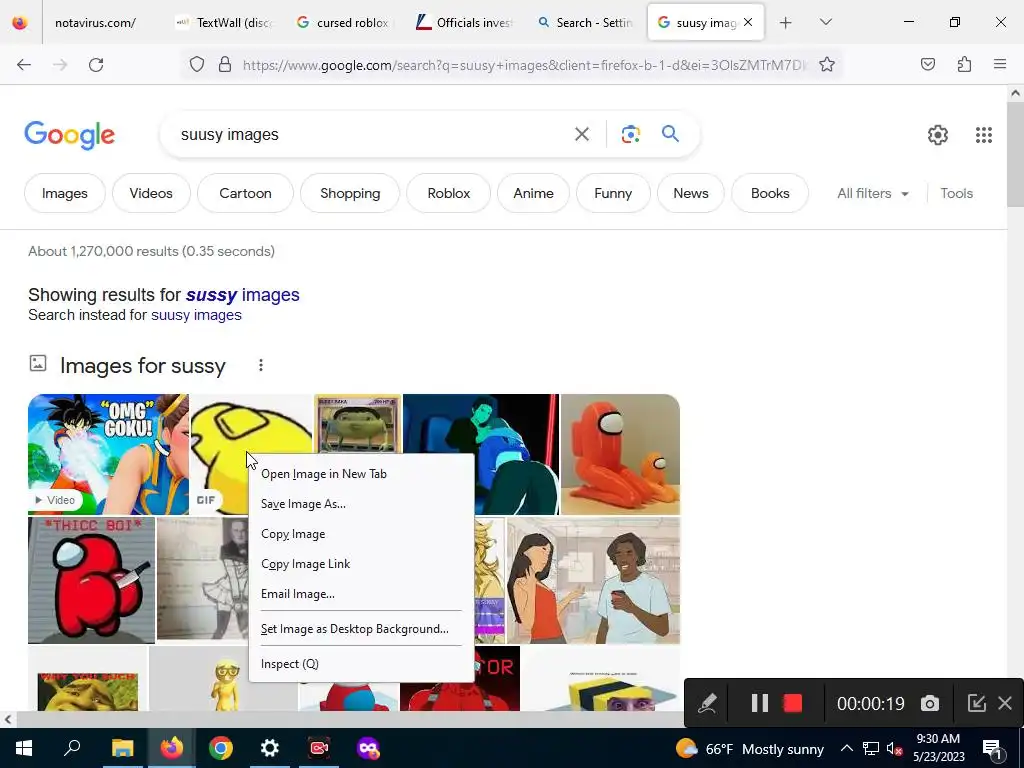
Task: Reload the page with the refresh icon
Action: point(96,65)
